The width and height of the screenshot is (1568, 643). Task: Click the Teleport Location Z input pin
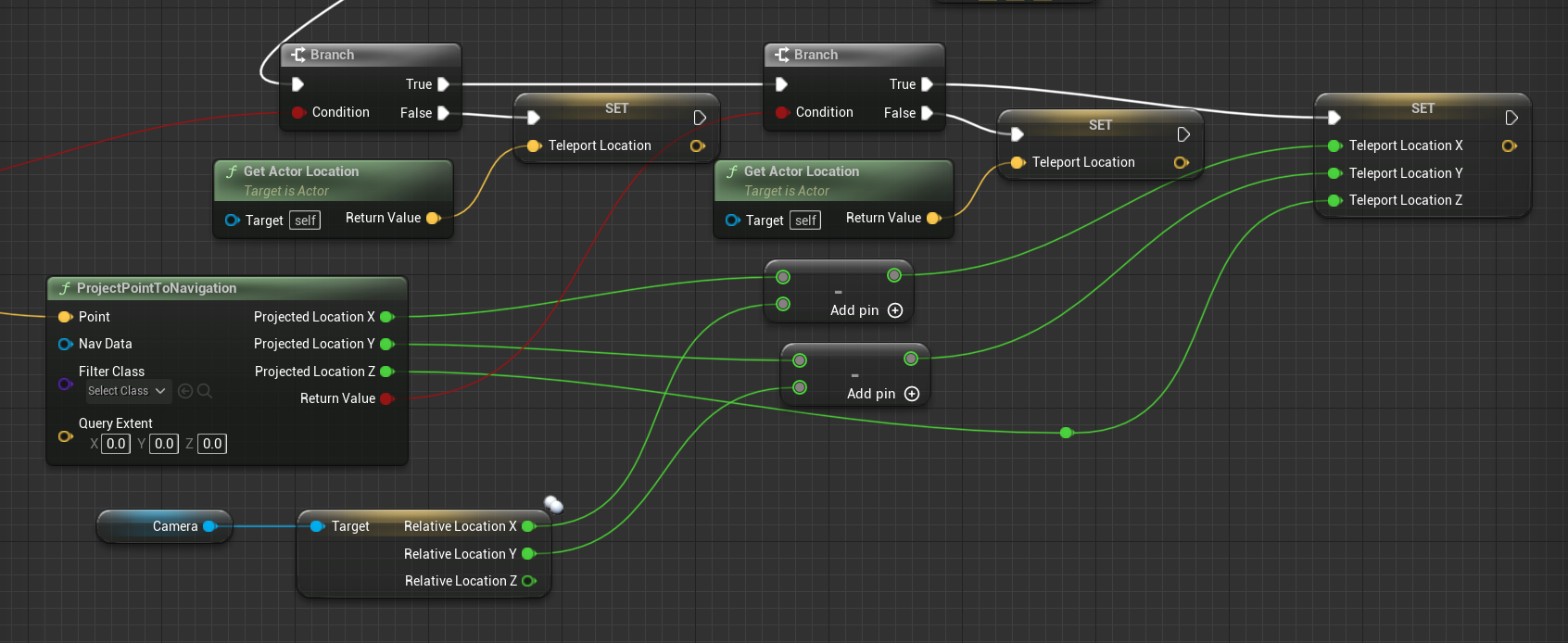click(1334, 200)
